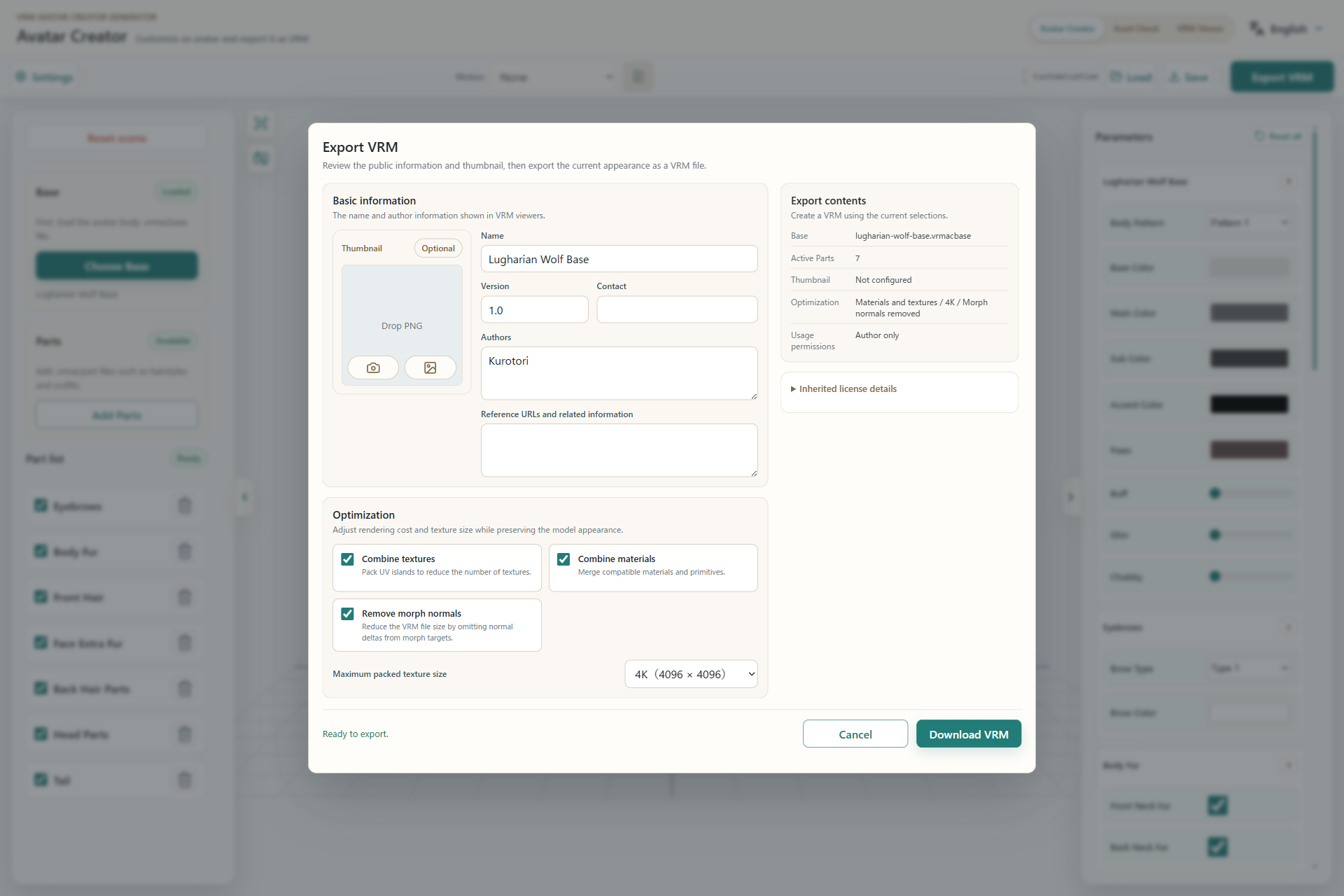Collapse the right Parameters panel arrow
The height and width of the screenshot is (896, 1344).
(x=1070, y=497)
